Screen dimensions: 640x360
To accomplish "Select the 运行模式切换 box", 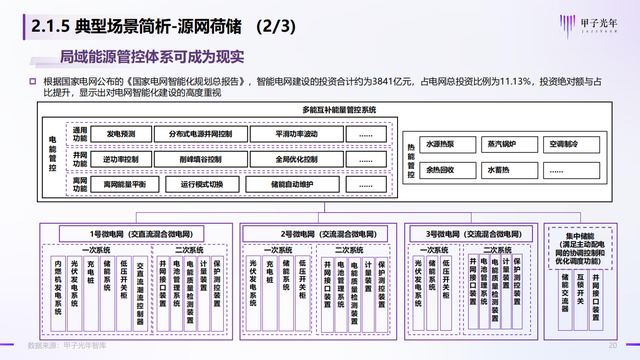I will click(202, 184).
